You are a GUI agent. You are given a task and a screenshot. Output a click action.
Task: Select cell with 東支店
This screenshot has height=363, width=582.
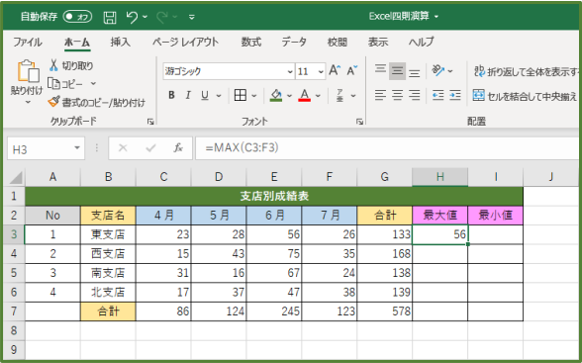click(x=108, y=234)
